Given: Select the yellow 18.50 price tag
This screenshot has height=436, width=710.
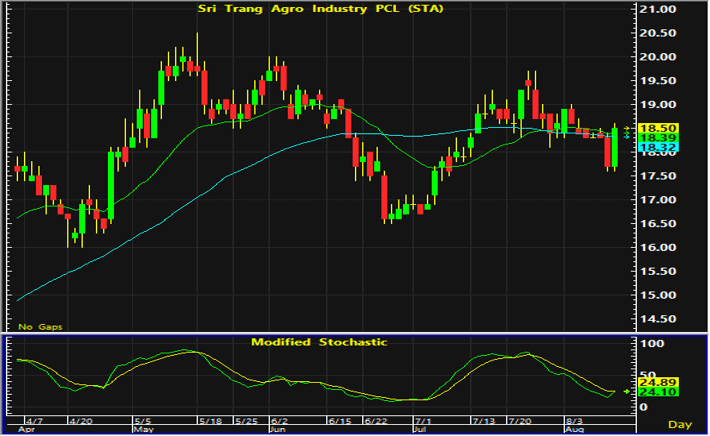Looking at the screenshot, I should pos(657,128).
